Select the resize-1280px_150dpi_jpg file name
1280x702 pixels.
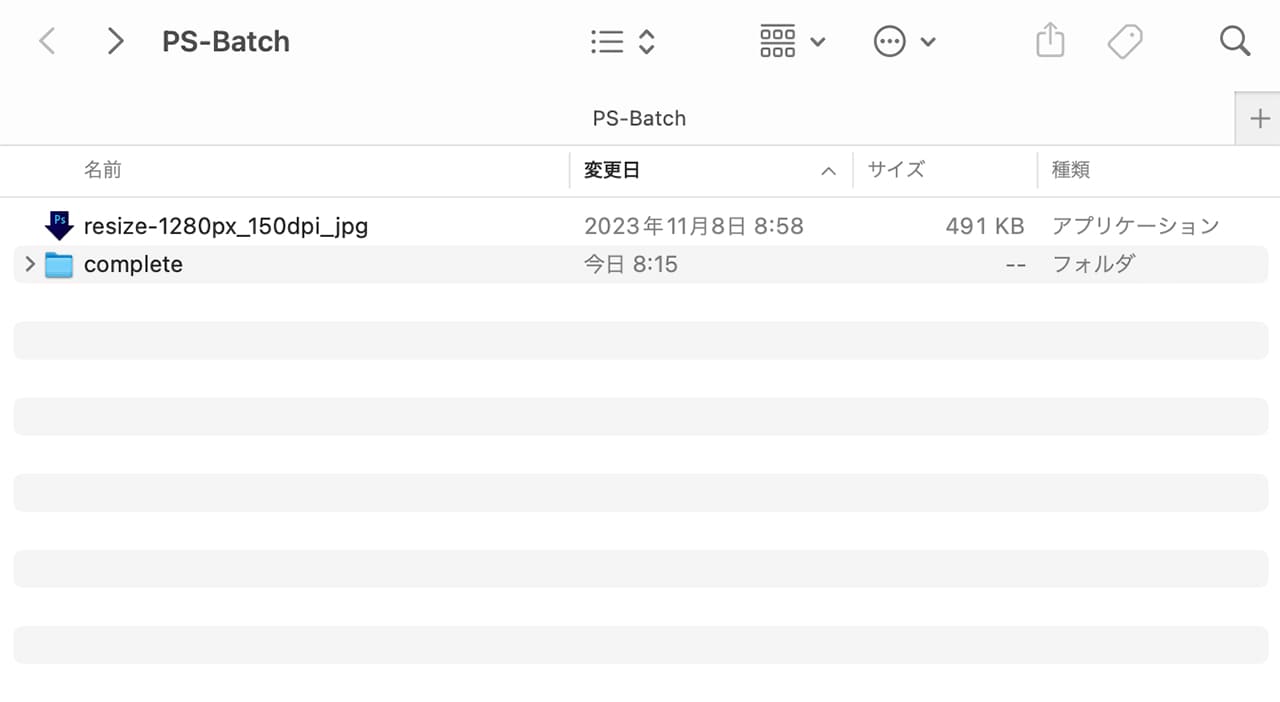(226, 226)
